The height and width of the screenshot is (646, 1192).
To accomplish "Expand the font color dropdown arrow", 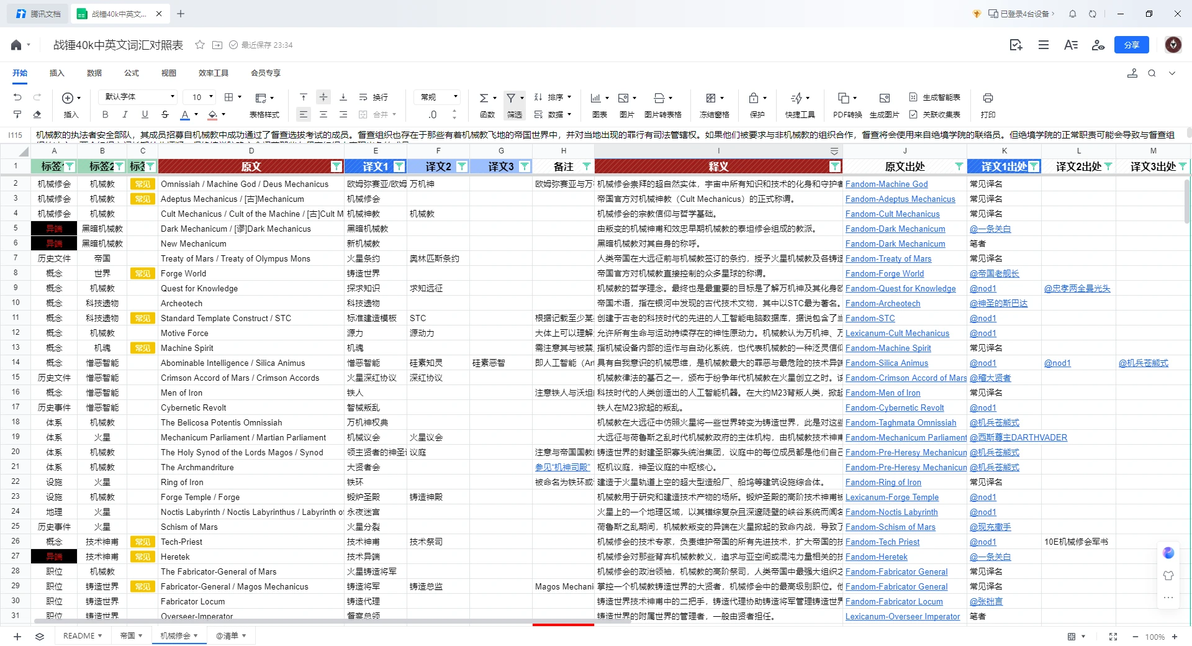I will [x=196, y=115].
